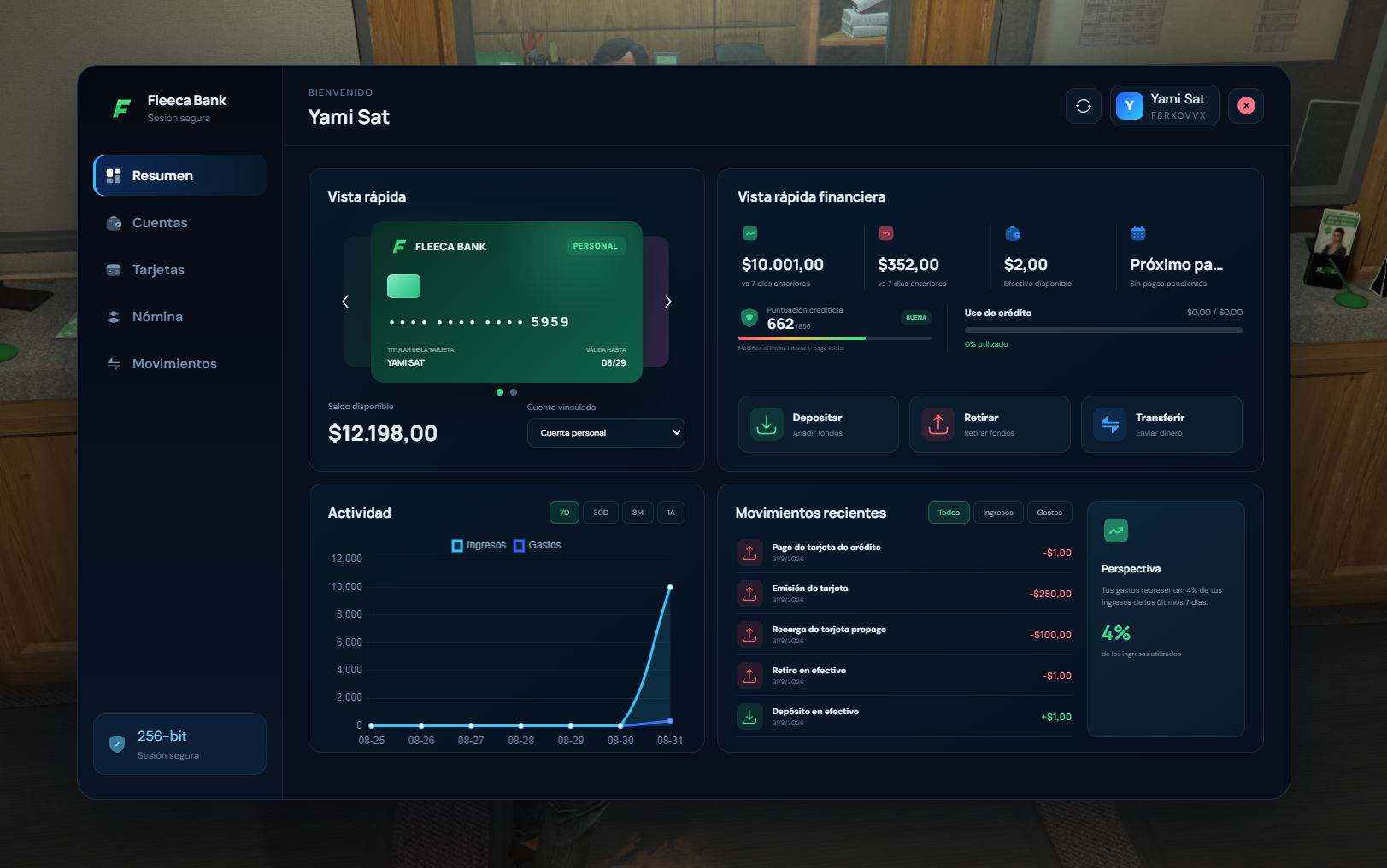Click the Uso de crédito progress bar
The width and height of the screenshot is (1387, 868).
tap(1103, 330)
